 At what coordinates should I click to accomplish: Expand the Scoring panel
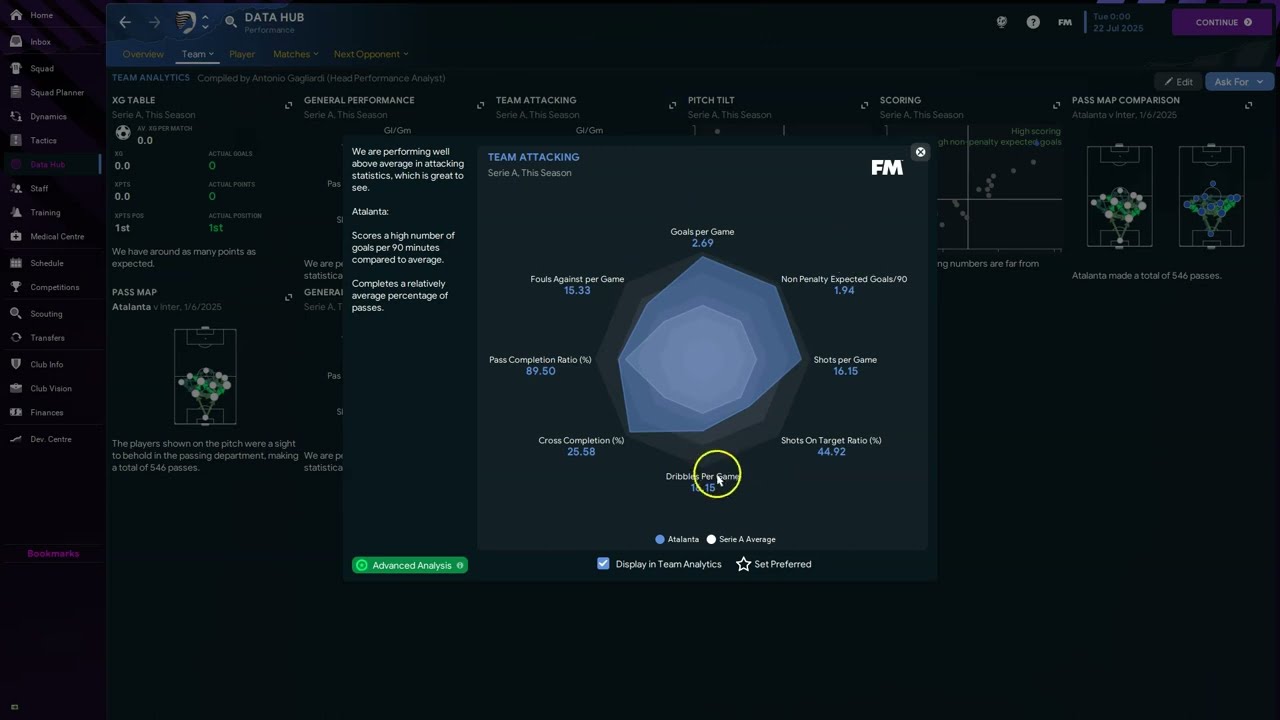coord(1057,105)
